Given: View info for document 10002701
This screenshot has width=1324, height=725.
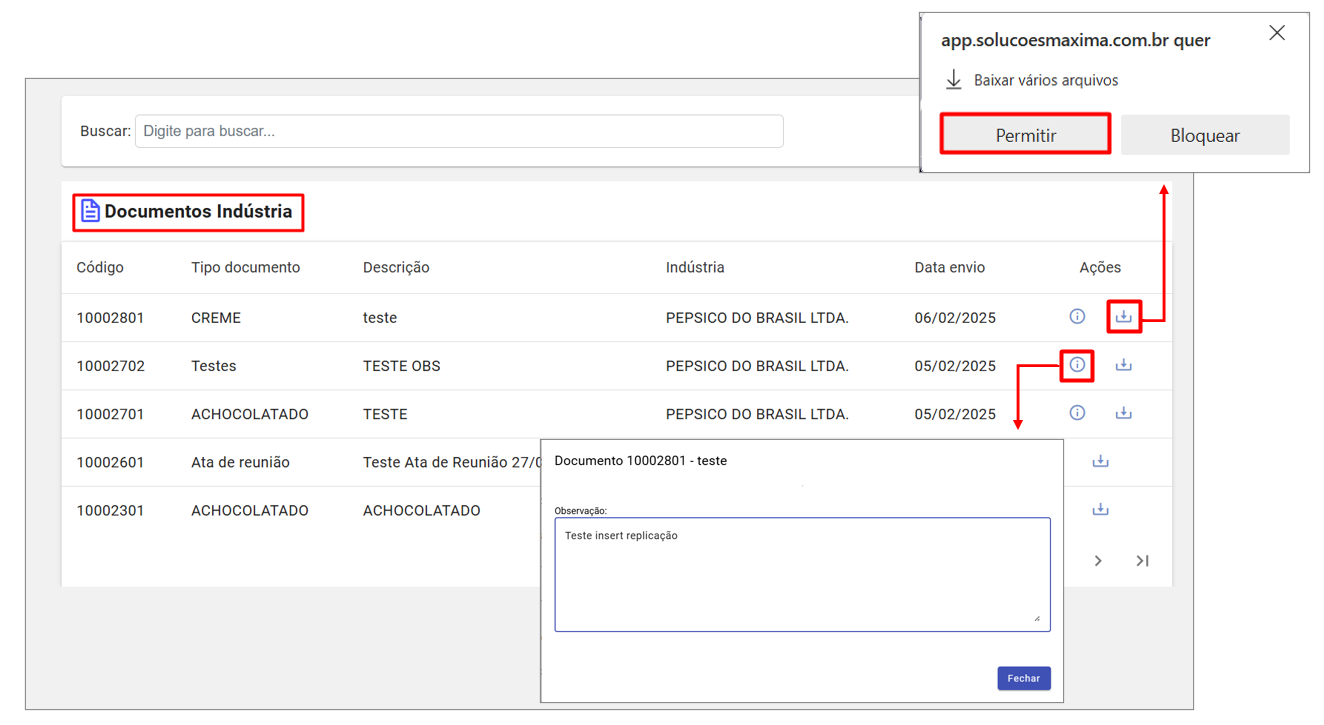Looking at the screenshot, I should click(1077, 413).
